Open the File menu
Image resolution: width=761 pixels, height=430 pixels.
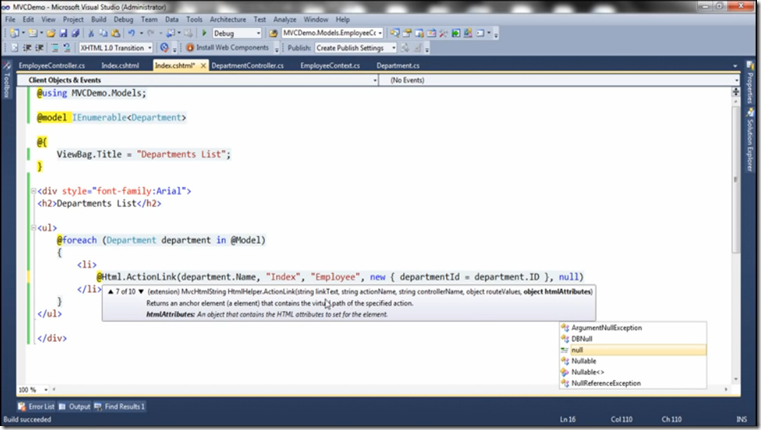[10, 19]
